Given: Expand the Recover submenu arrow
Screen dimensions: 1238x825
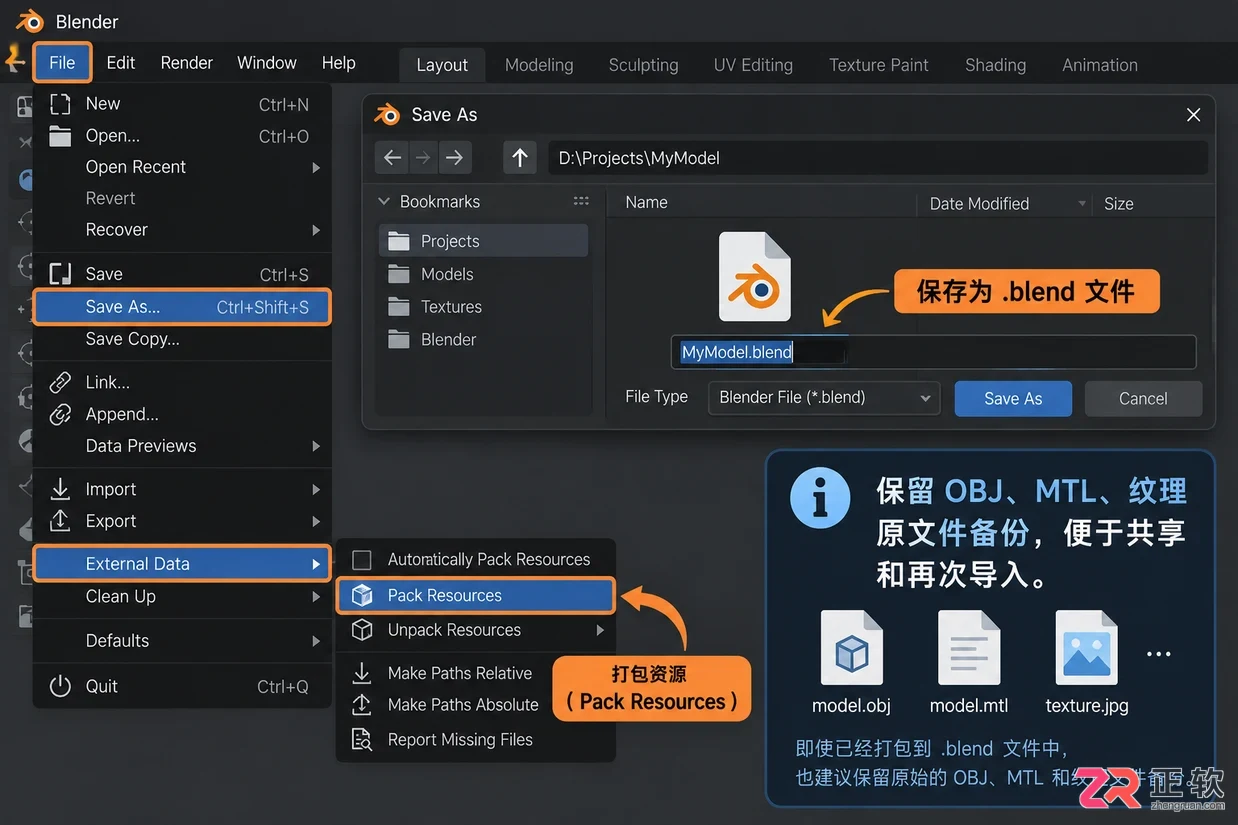Looking at the screenshot, I should point(316,230).
